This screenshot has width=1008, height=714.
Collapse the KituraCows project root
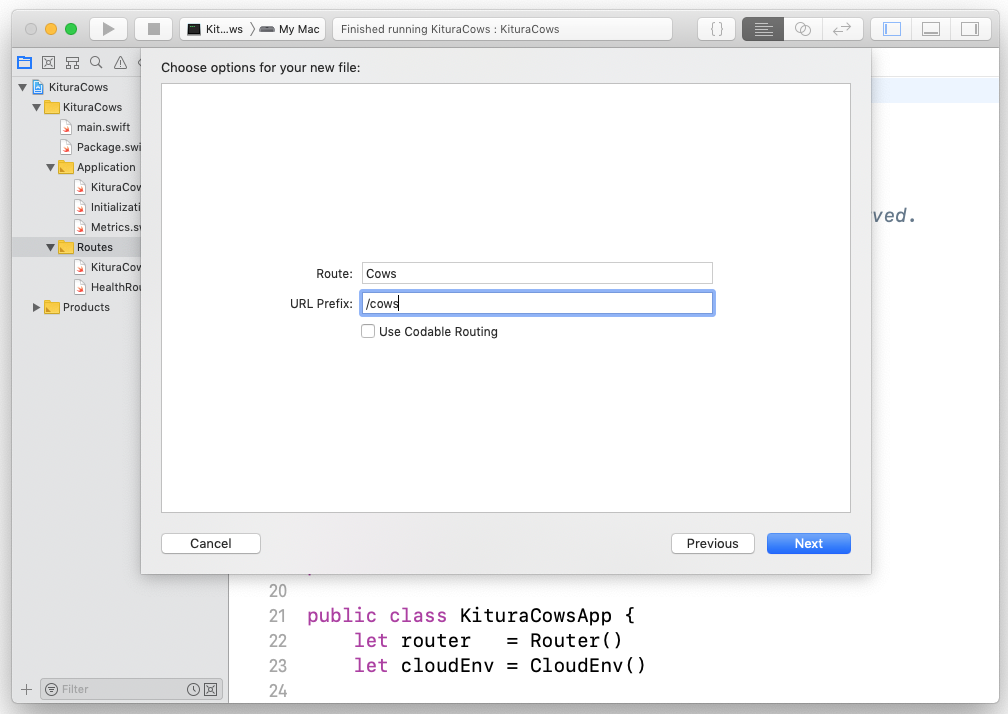click(22, 87)
